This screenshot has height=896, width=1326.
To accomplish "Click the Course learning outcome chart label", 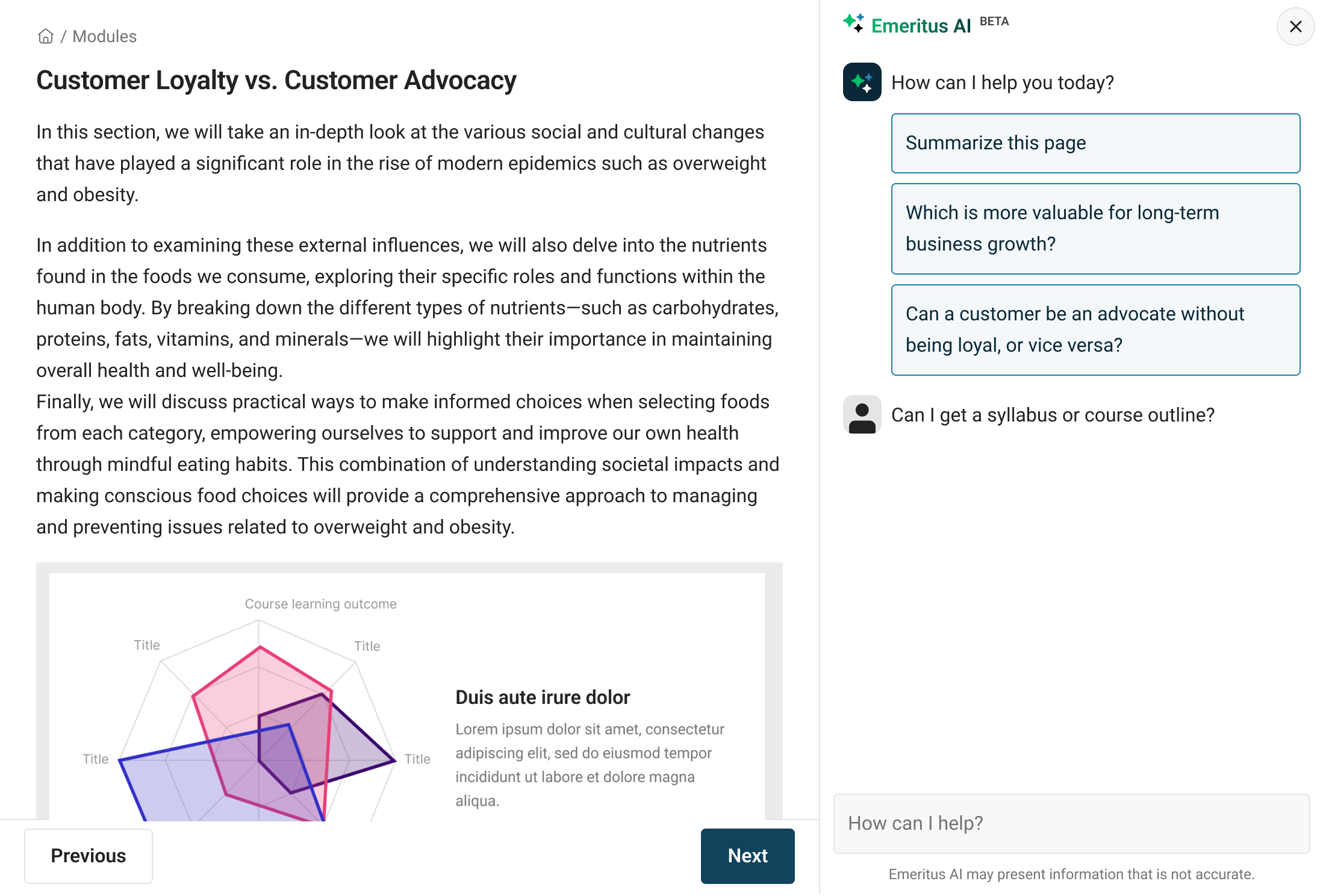I will [x=321, y=603].
